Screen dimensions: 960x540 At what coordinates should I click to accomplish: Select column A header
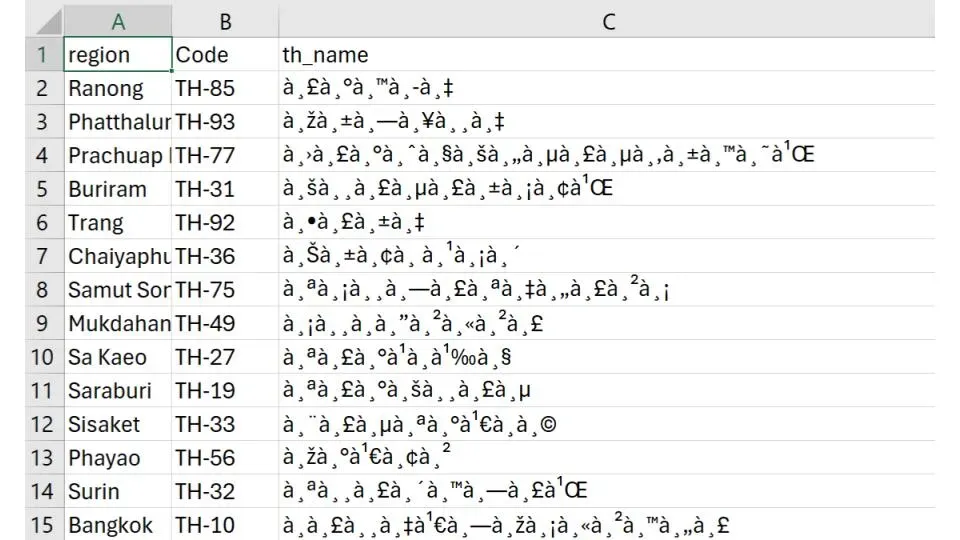[118, 21]
